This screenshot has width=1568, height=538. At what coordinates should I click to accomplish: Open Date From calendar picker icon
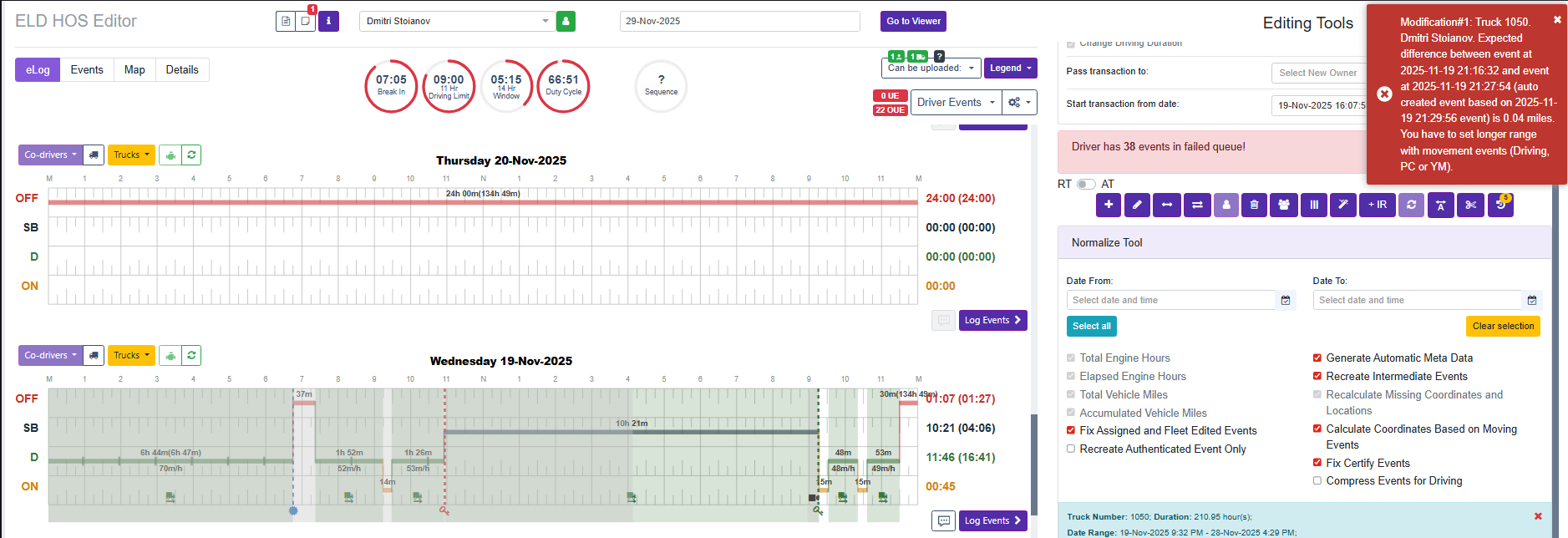point(1286,300)
